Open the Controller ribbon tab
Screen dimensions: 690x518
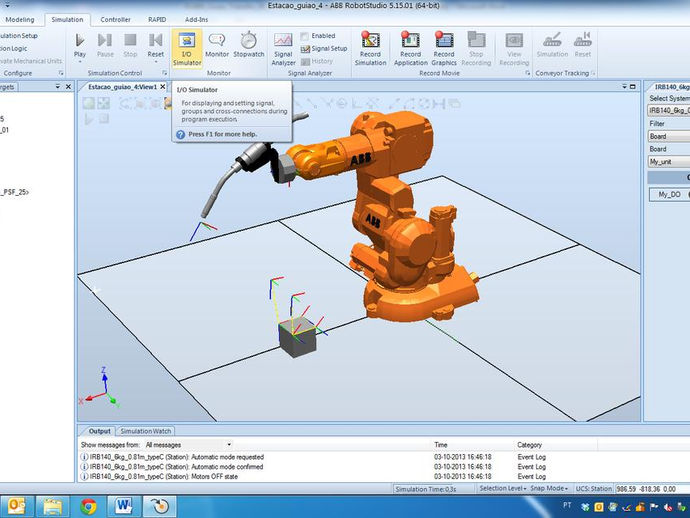coord(115,19)
